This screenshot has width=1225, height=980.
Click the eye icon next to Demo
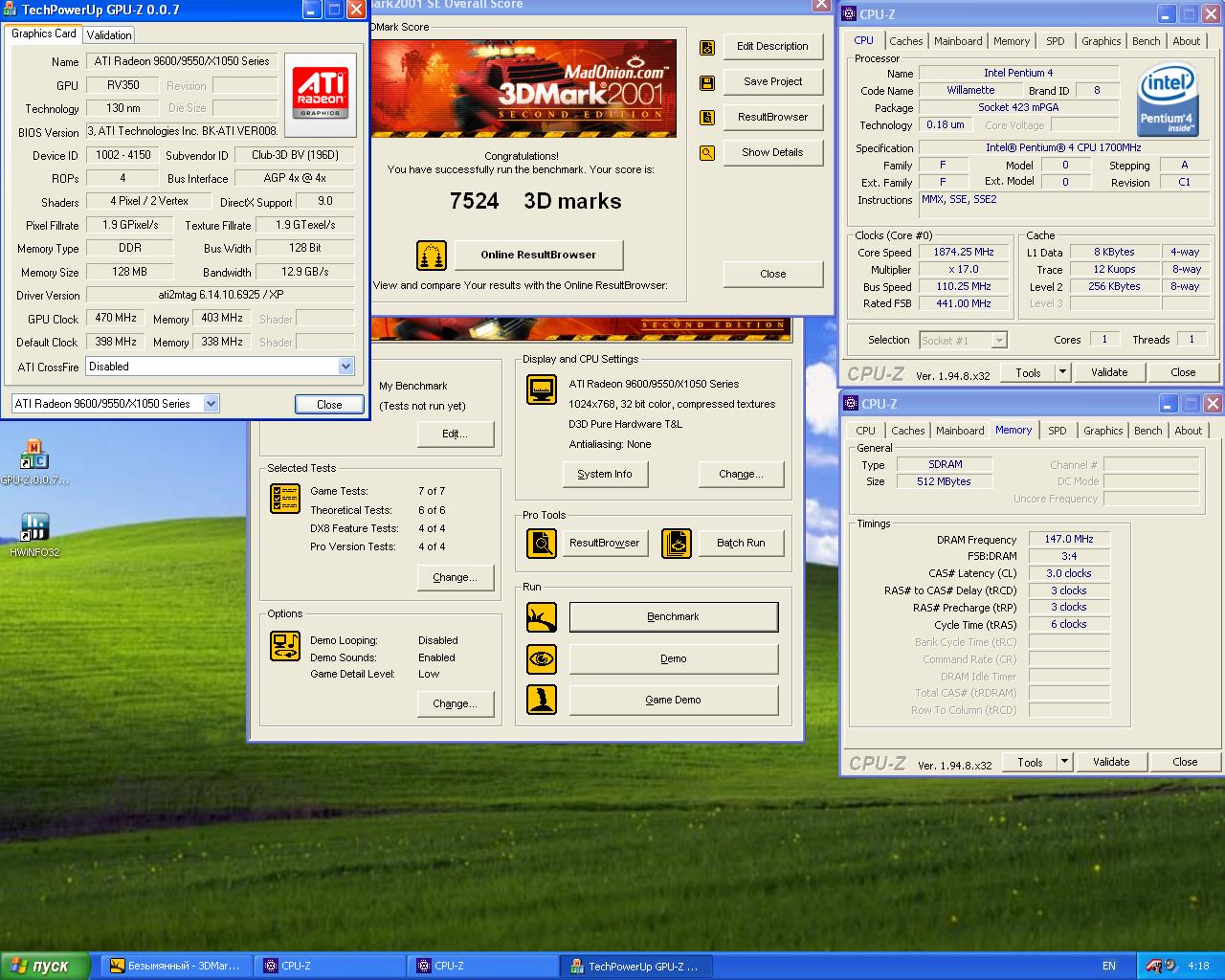coord(542,659)
